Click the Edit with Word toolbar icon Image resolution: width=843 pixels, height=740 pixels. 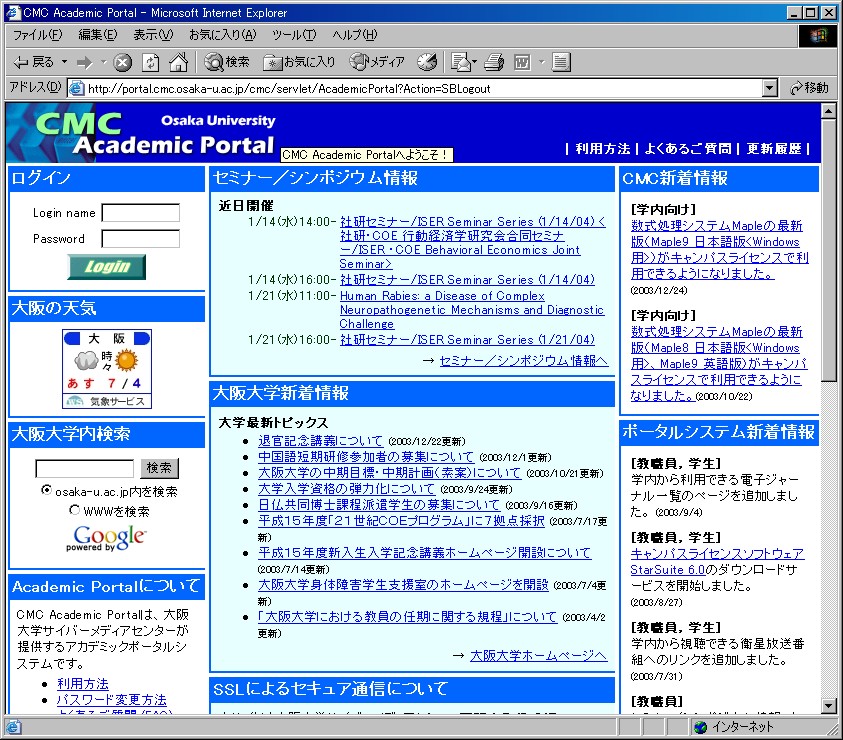coord(522,62)
